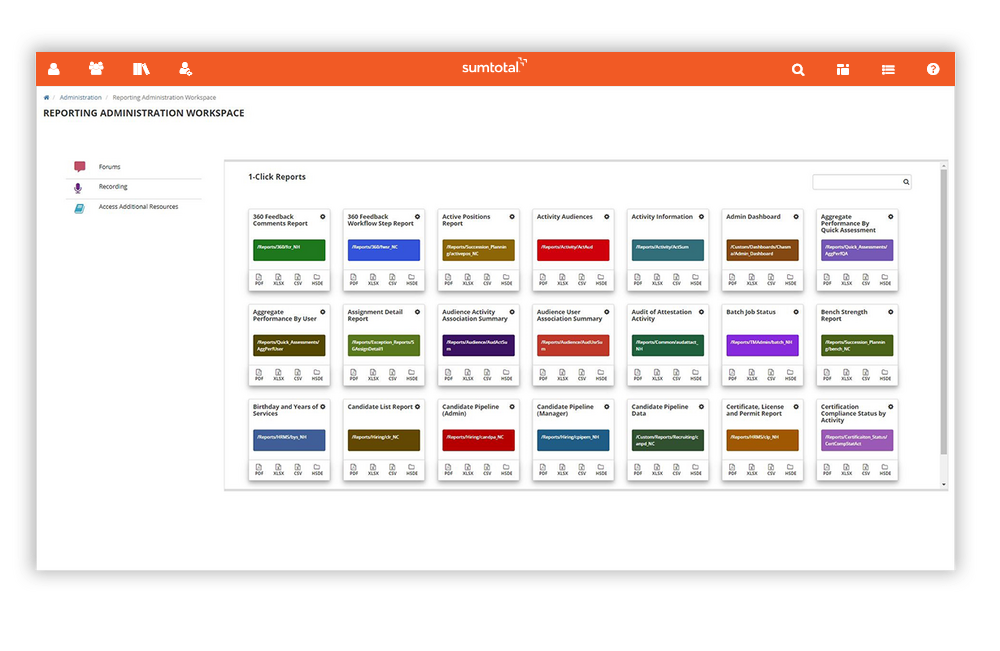Run the Candidate Pipeline (Manager) report tile
Image resolution: width=1000 pixels, height=651 pixels.
coord(573,440)
